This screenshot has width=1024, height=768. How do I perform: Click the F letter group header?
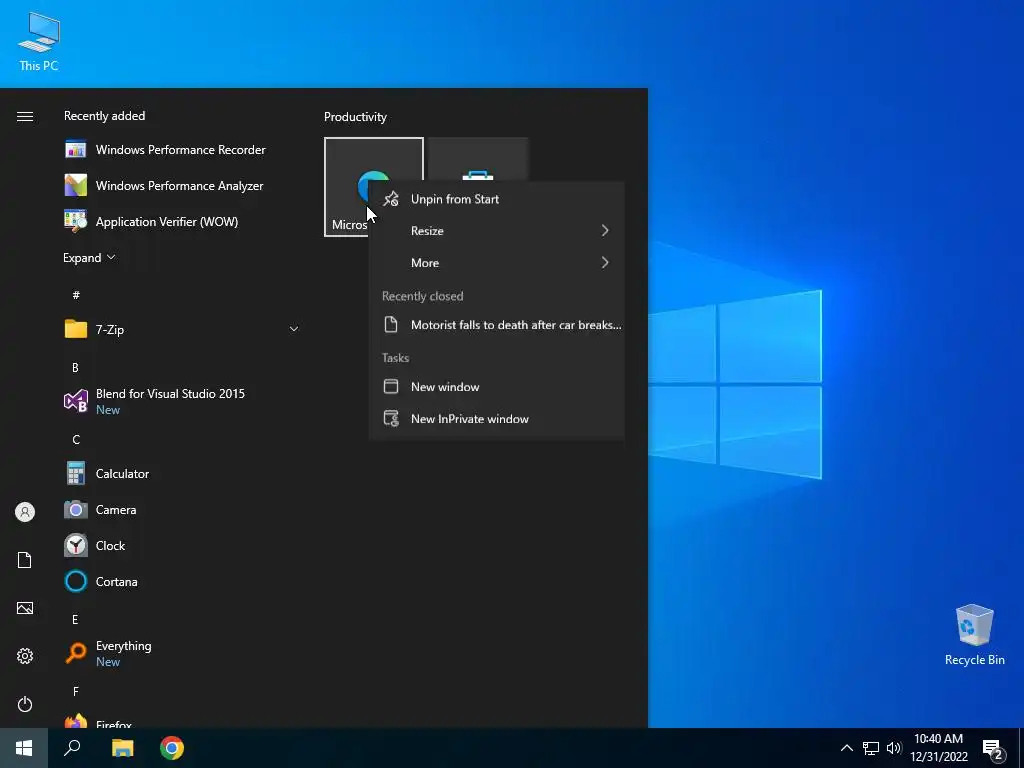click(x=76, y=691)
